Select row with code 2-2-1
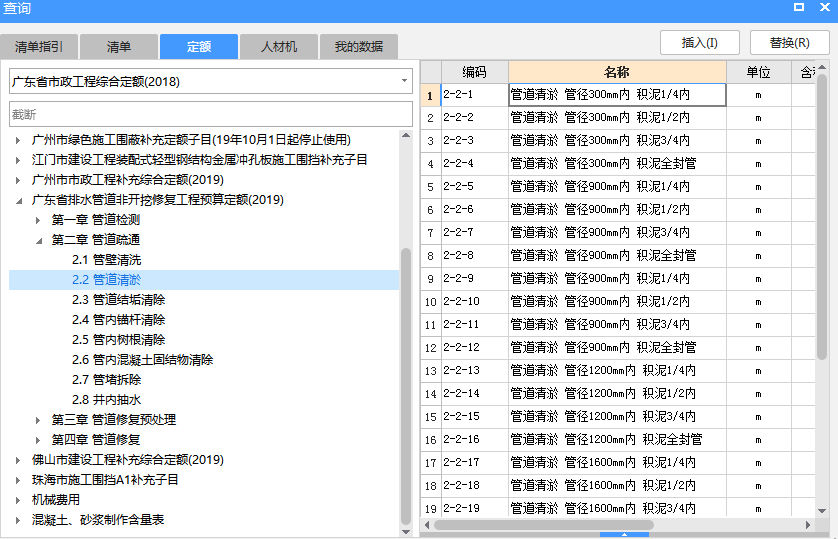838x539 pixels. pos(475,95)
